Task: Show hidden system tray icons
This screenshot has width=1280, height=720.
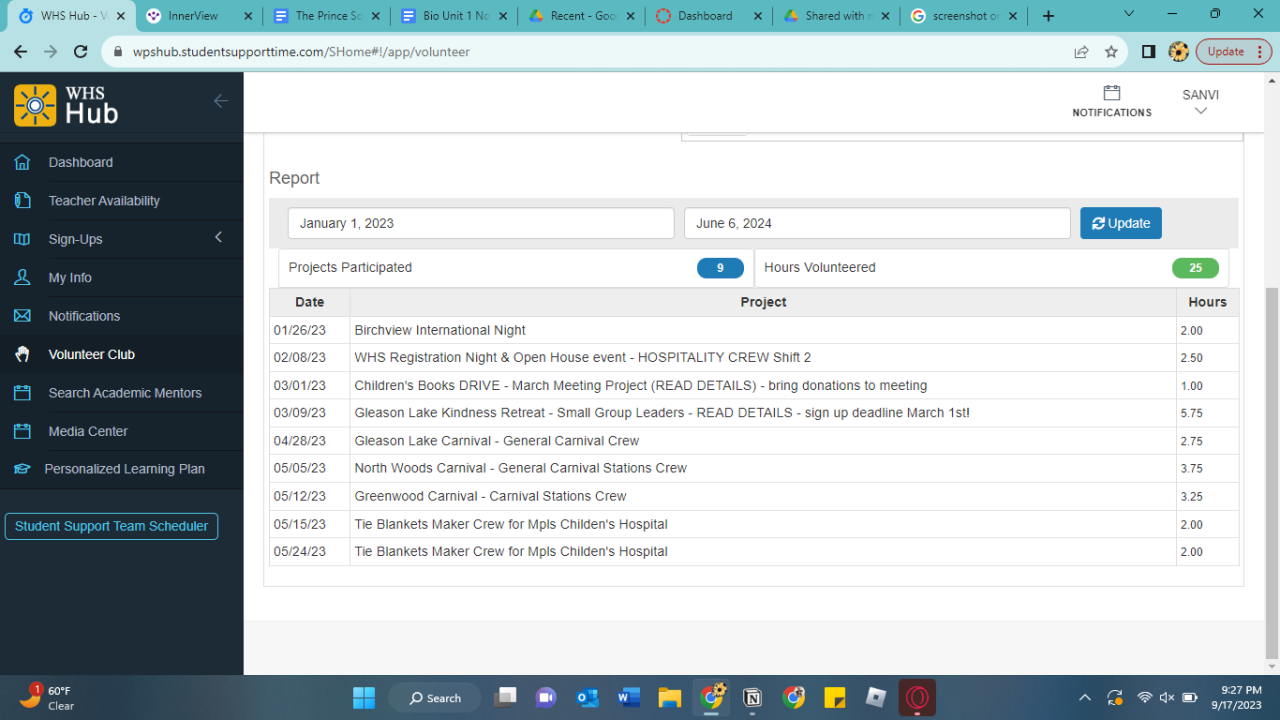Action: point(1085,697)
